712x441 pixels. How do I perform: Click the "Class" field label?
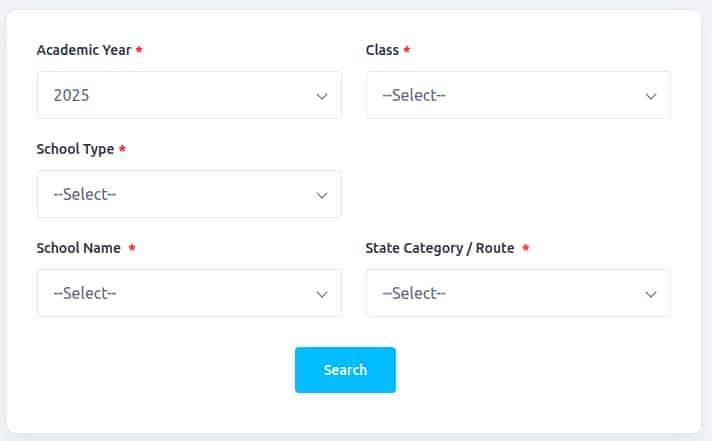382,50
